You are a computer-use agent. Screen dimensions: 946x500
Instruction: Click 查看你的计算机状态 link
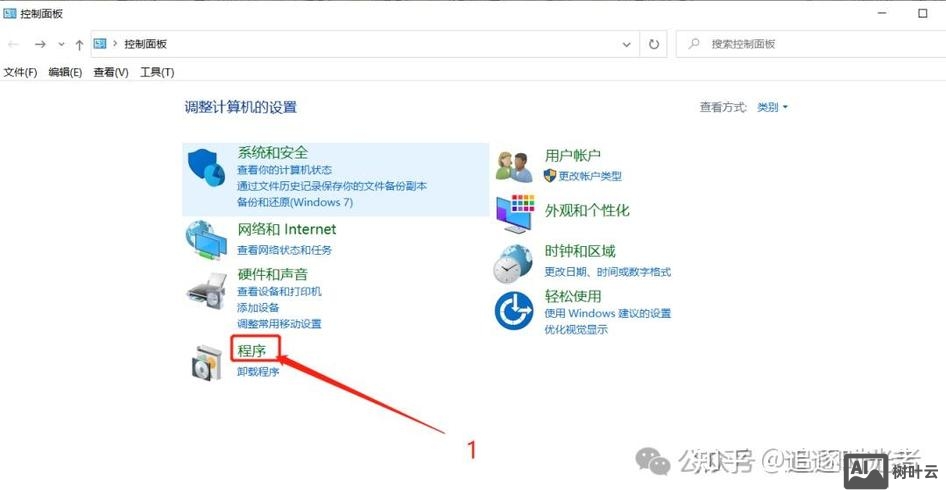(x=284, y=170)
